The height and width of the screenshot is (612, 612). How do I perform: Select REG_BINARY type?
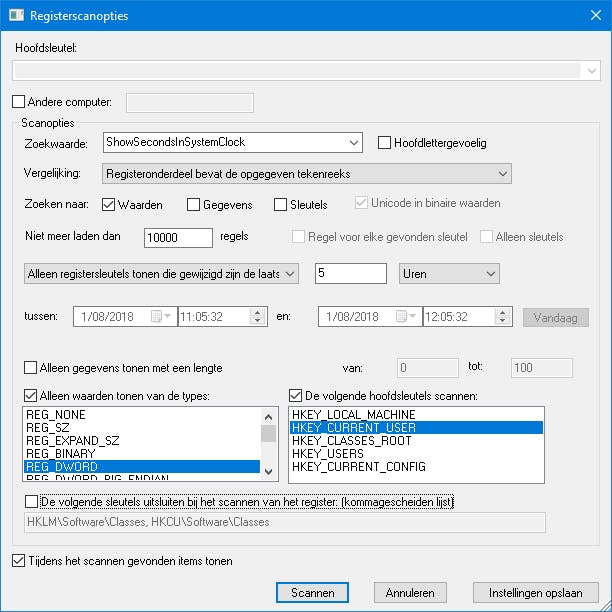click(142, 454)
